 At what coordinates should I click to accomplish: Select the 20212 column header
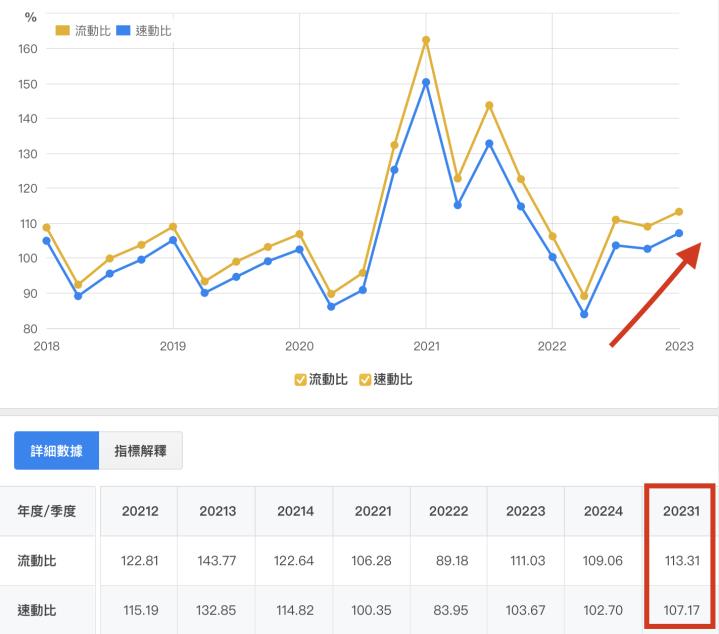[x=139, y=511]
